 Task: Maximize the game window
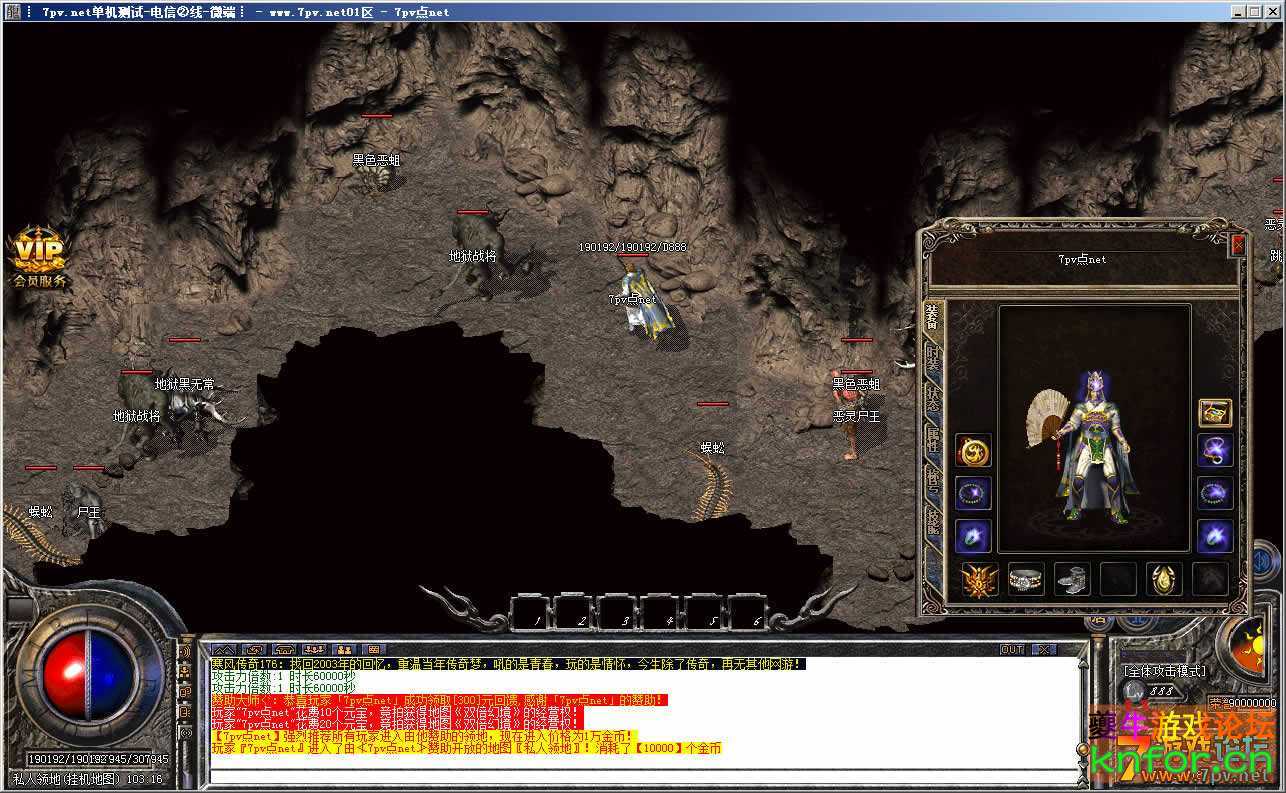click(1254, 11)
